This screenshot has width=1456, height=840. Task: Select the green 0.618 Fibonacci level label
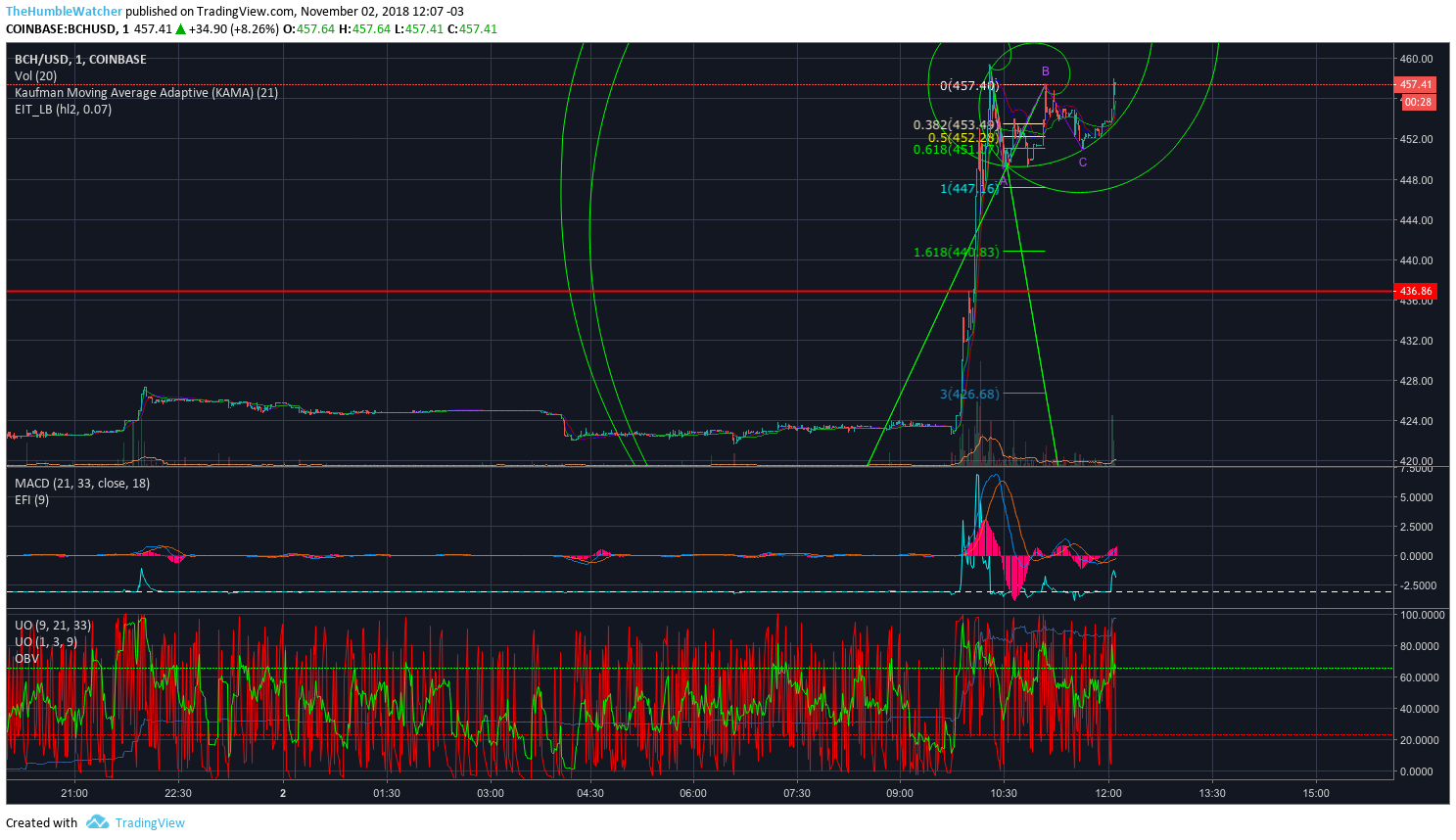(955, 149)
